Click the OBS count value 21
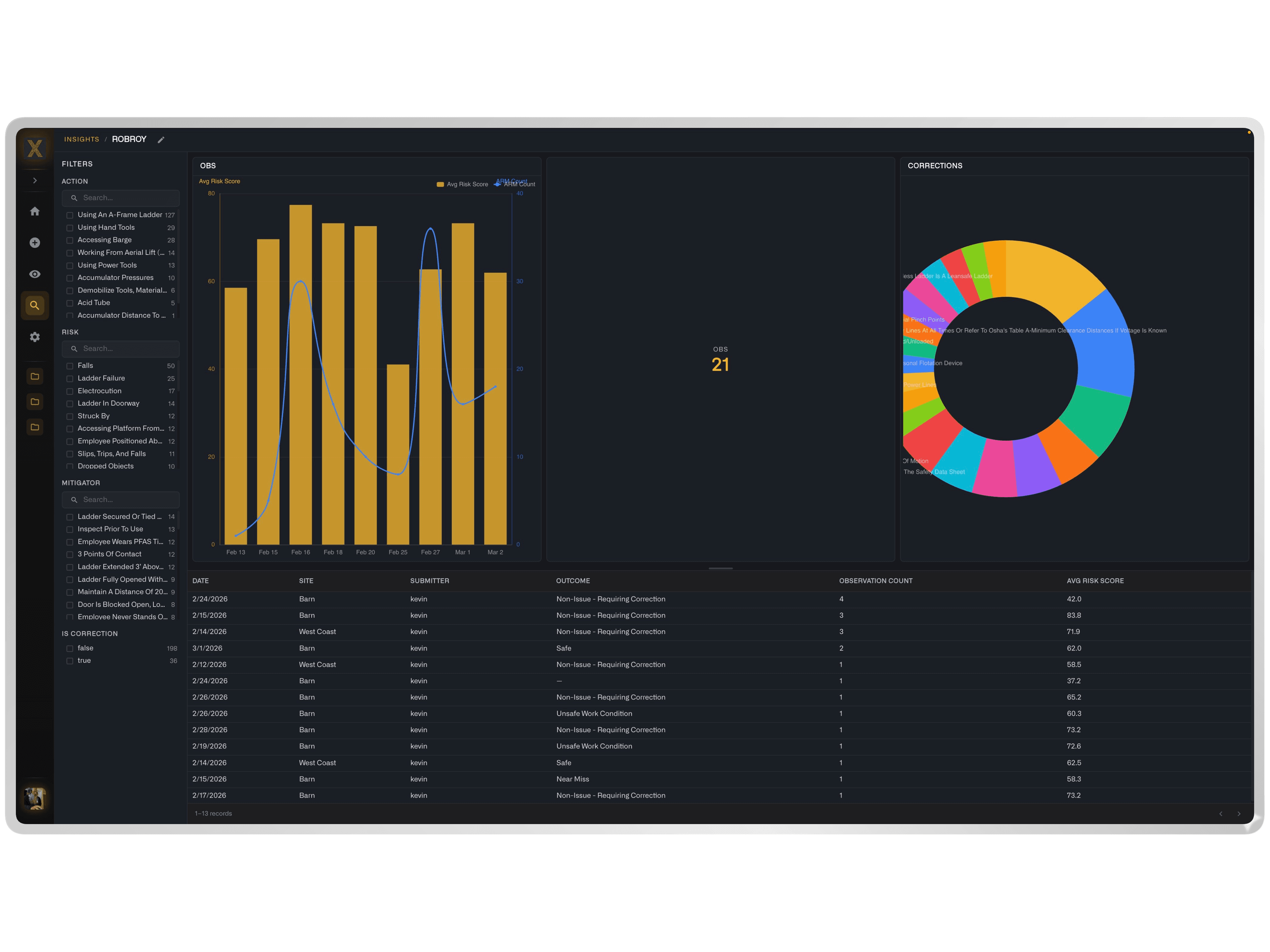 pyautogui.click(x=720, y=365)
